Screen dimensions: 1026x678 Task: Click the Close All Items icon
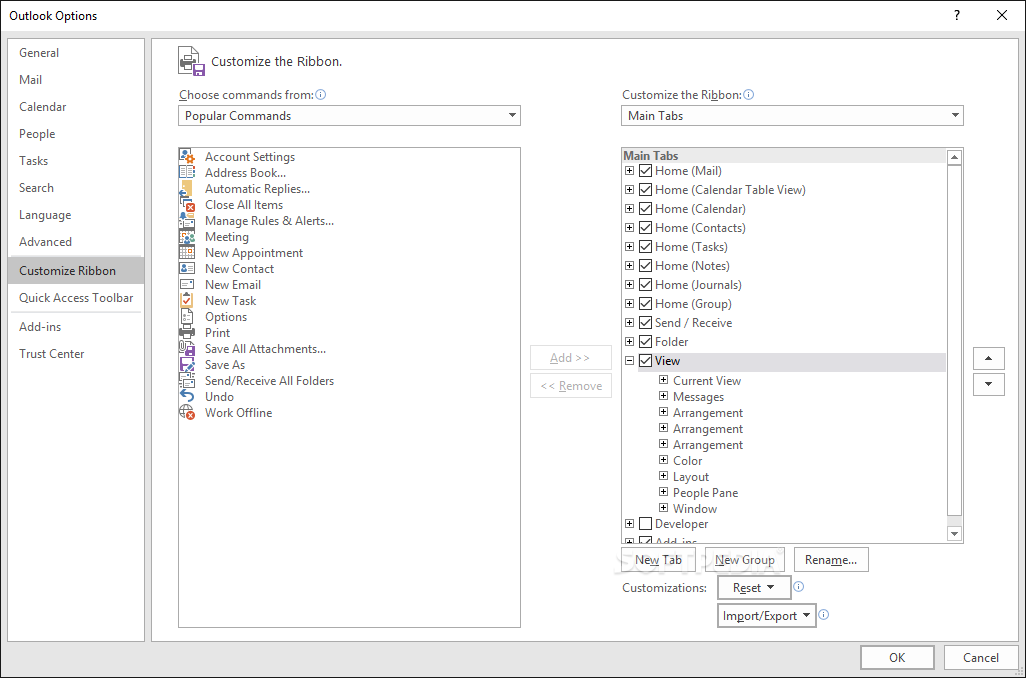pos(187,205)
